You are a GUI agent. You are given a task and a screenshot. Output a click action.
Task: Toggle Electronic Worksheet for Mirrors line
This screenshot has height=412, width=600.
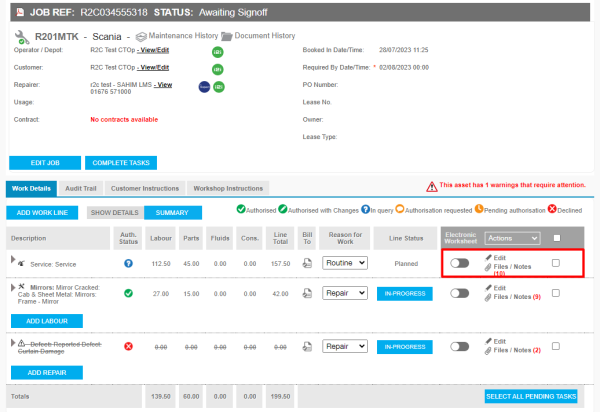pyautogui.click(x=460, y=294)
